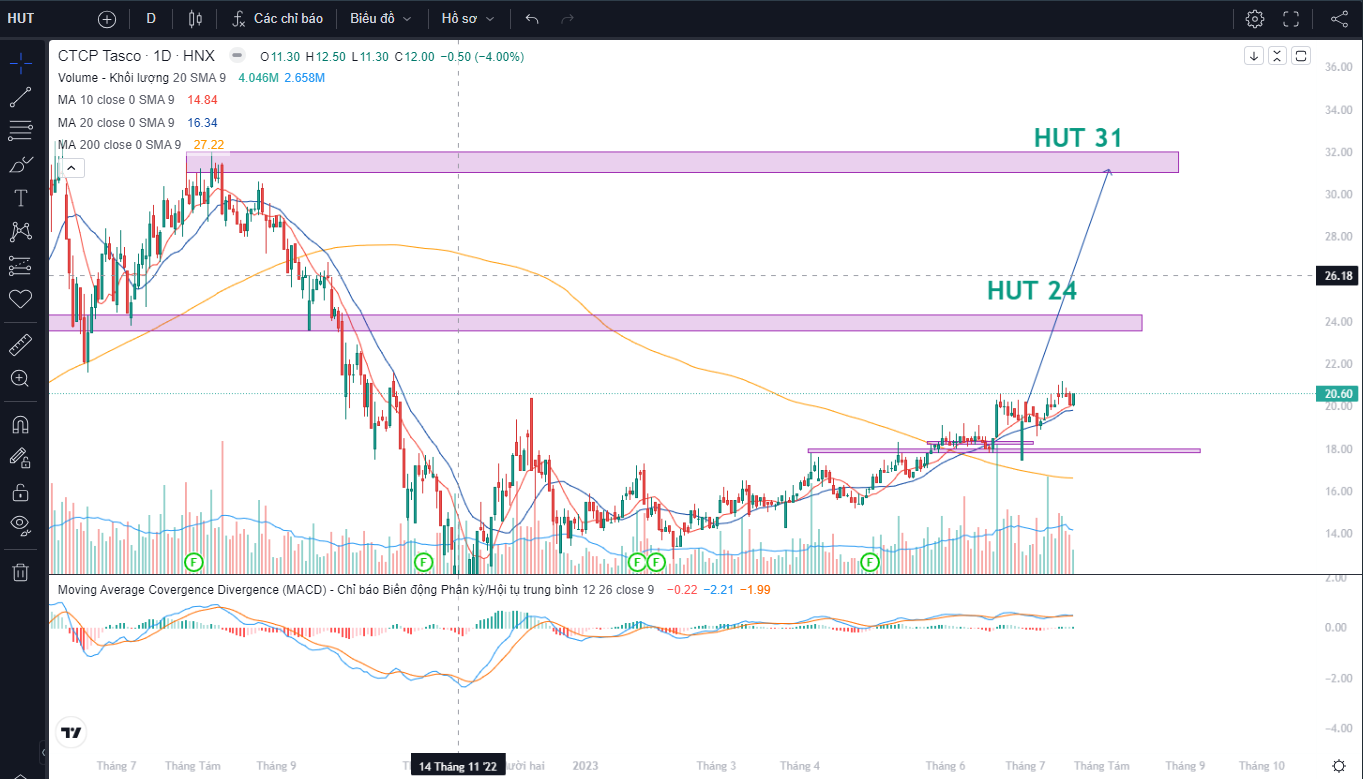Click the first green F marker near Tháng Tám
Image resolution: width=1363 pixels, height=779 pixels.
pos(194,562)
